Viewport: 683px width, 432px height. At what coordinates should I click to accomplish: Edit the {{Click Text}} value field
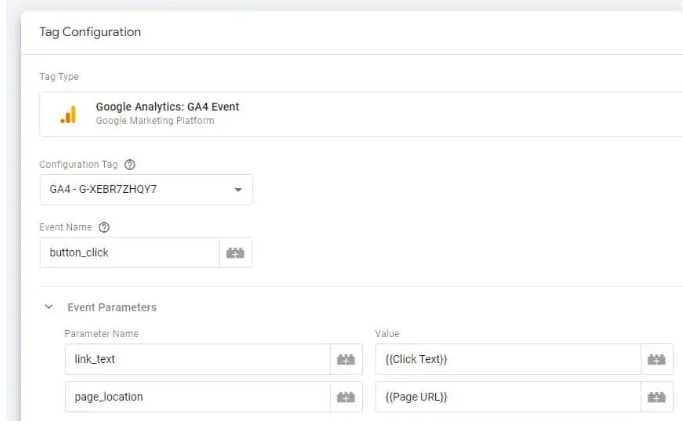508,359
